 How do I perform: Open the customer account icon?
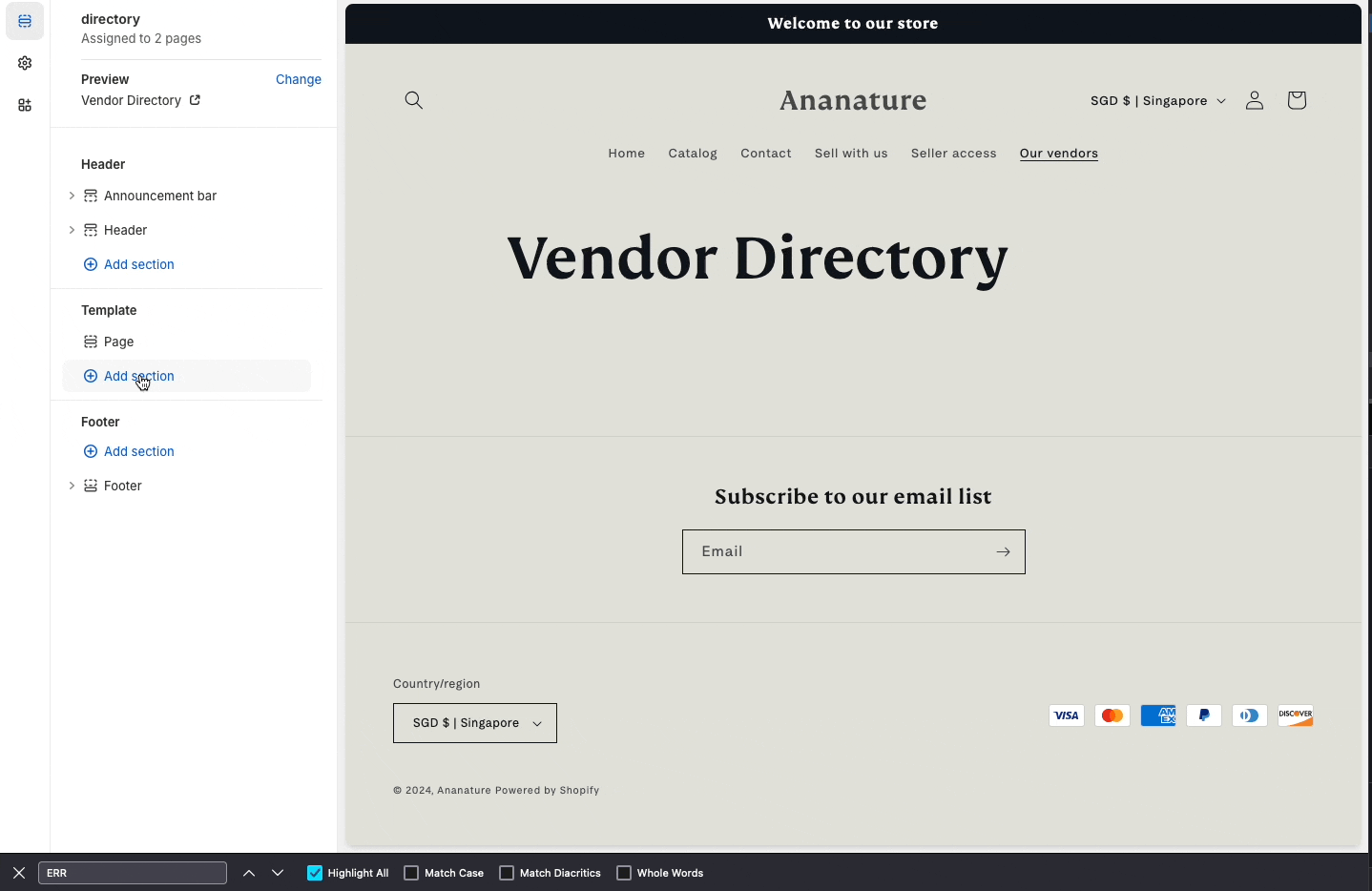coord(1254,100)
